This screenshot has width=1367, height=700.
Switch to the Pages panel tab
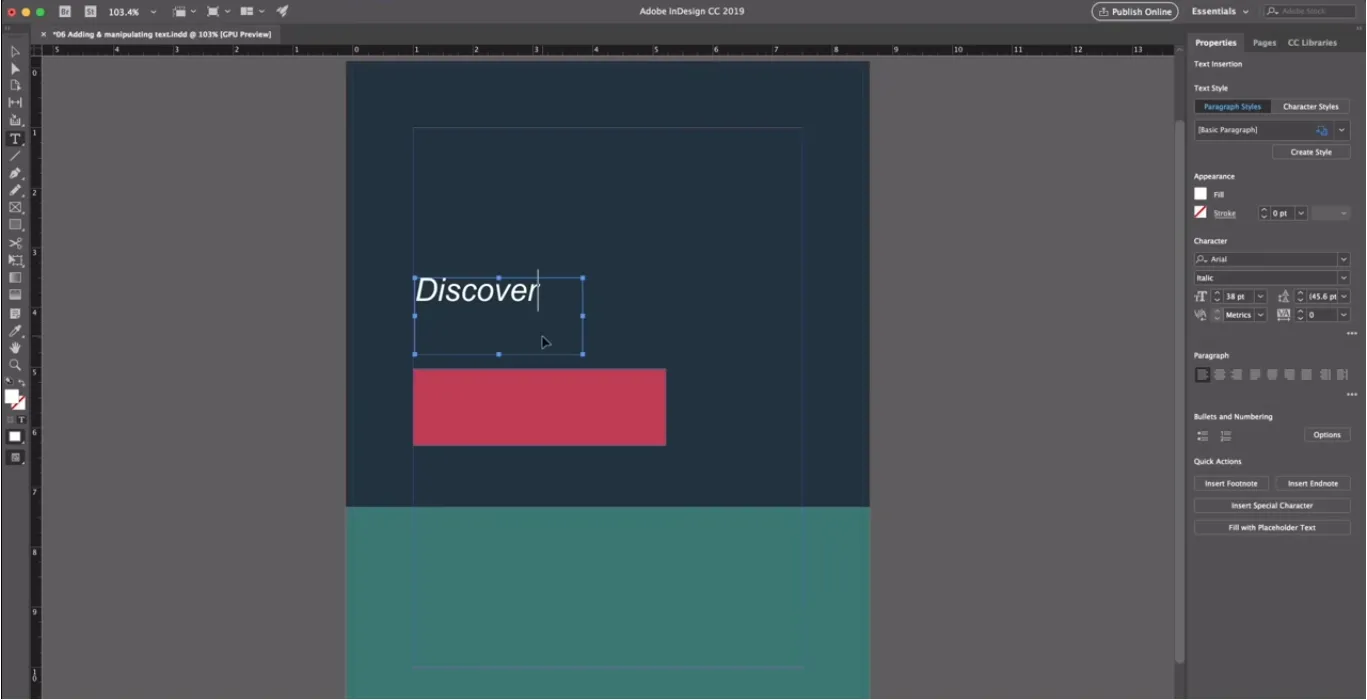point(1264,43)
